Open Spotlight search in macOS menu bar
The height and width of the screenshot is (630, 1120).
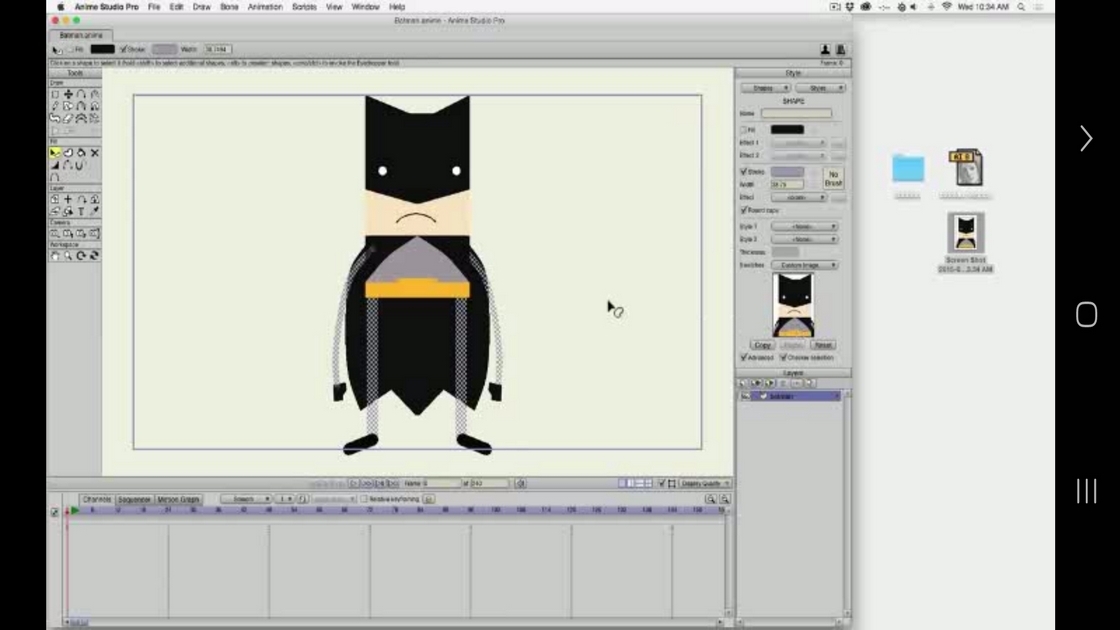click(1021, 6)
